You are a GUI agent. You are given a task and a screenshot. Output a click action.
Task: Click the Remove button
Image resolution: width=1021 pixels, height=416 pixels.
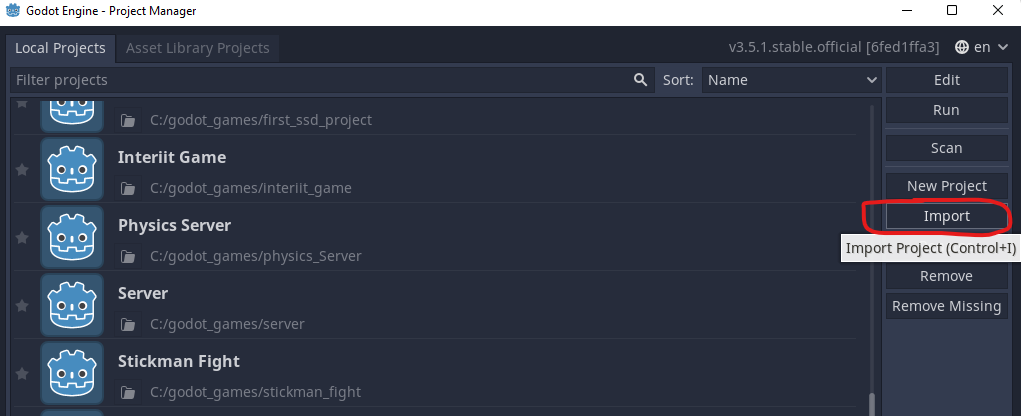click(947, 276)
